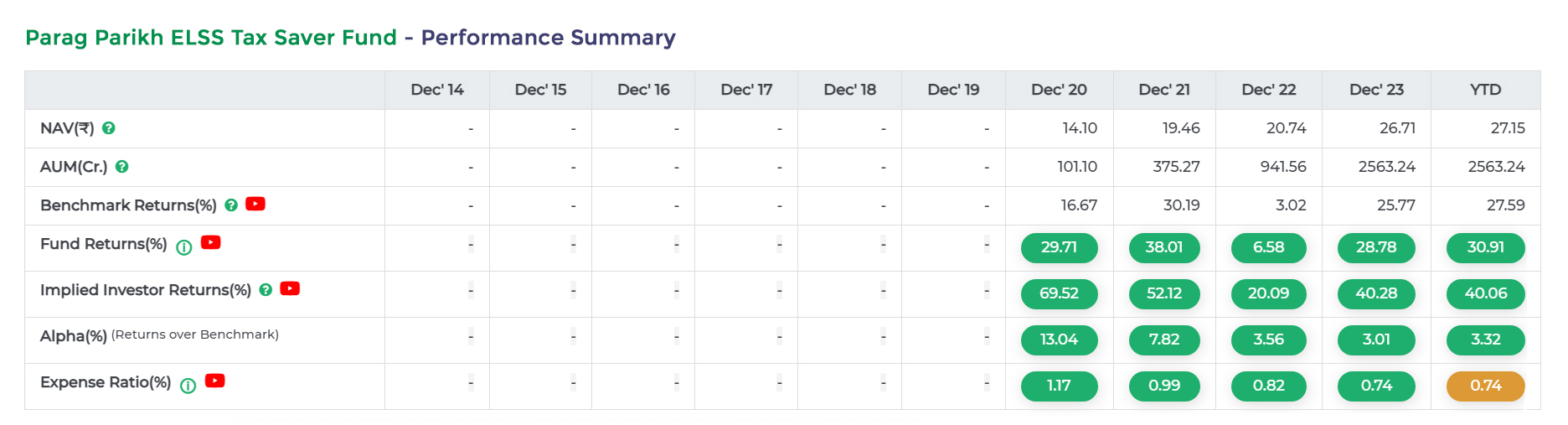This screenshot has height=425, width=1568.
Task: Select the YTD column header
Action: [1485, 90]
